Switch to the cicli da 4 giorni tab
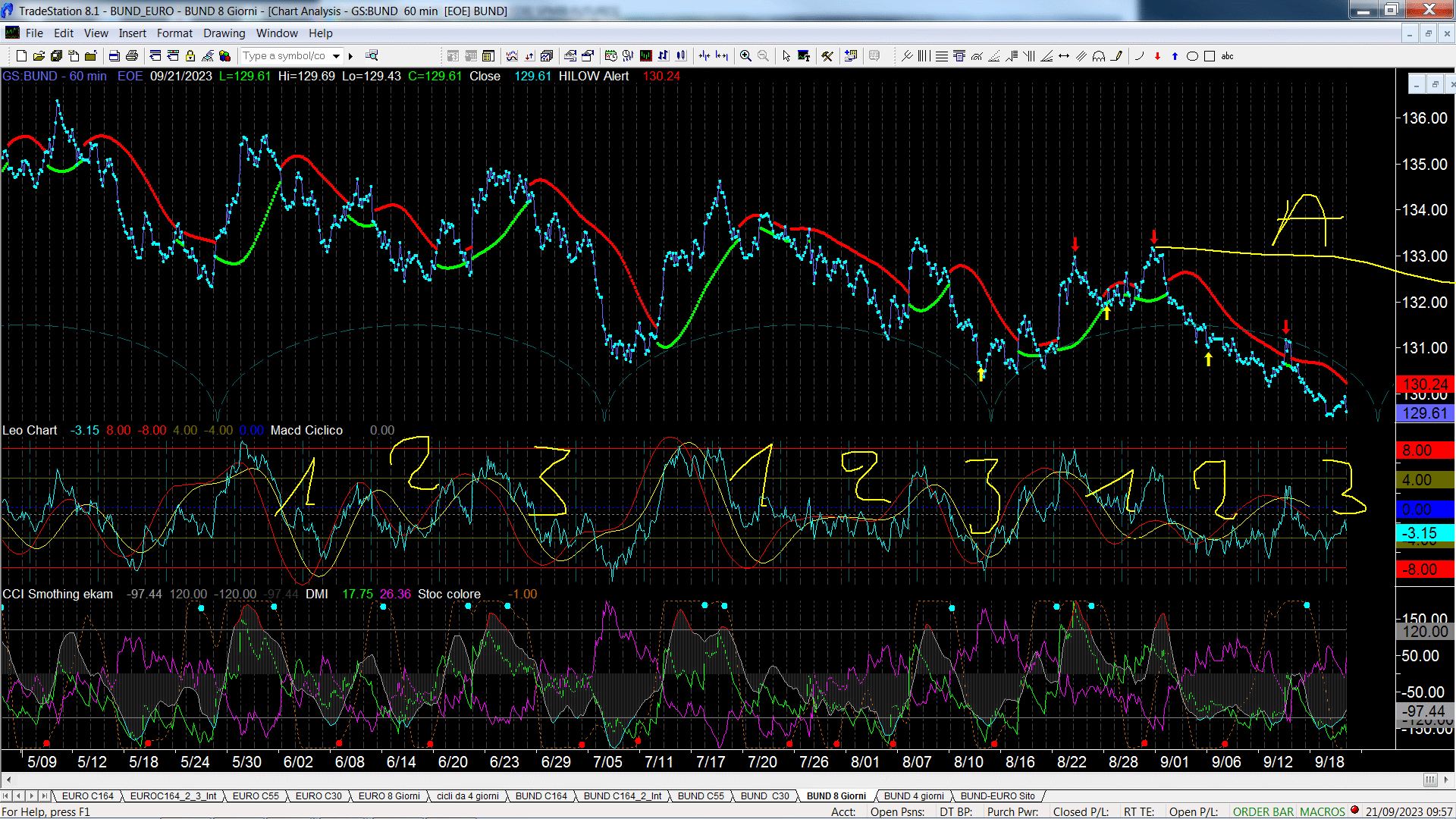The image size is (1456, 819). coord(468,796)
